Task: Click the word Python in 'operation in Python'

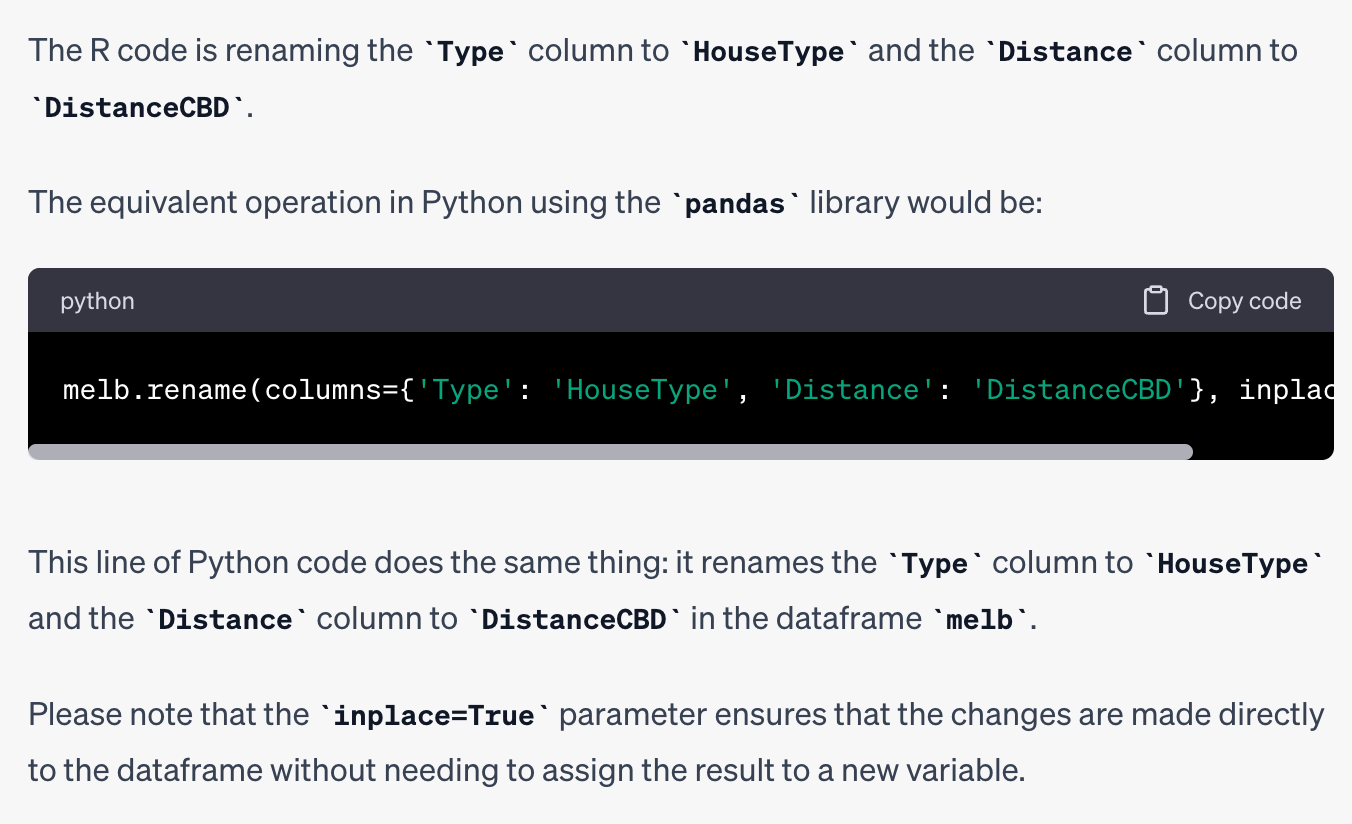Action: [x=471, y=203]
